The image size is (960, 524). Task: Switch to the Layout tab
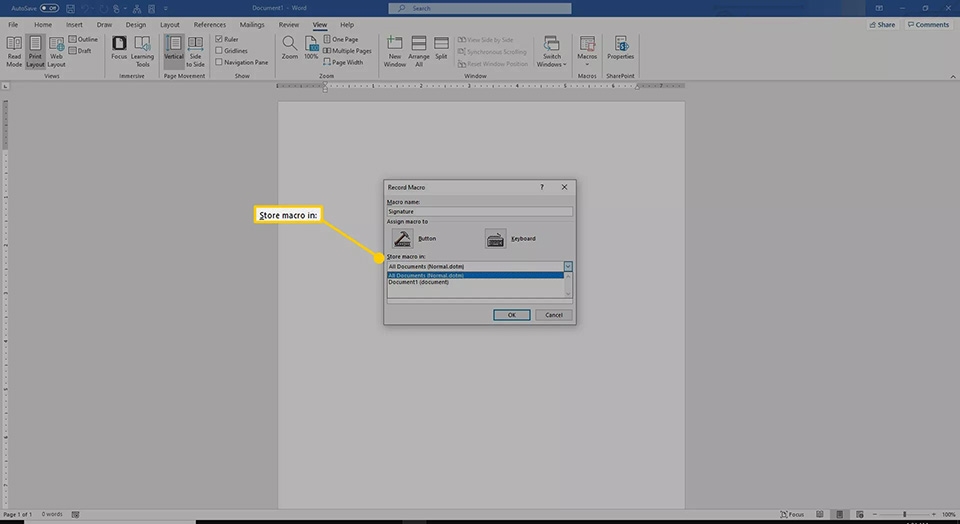pos(170,24)
